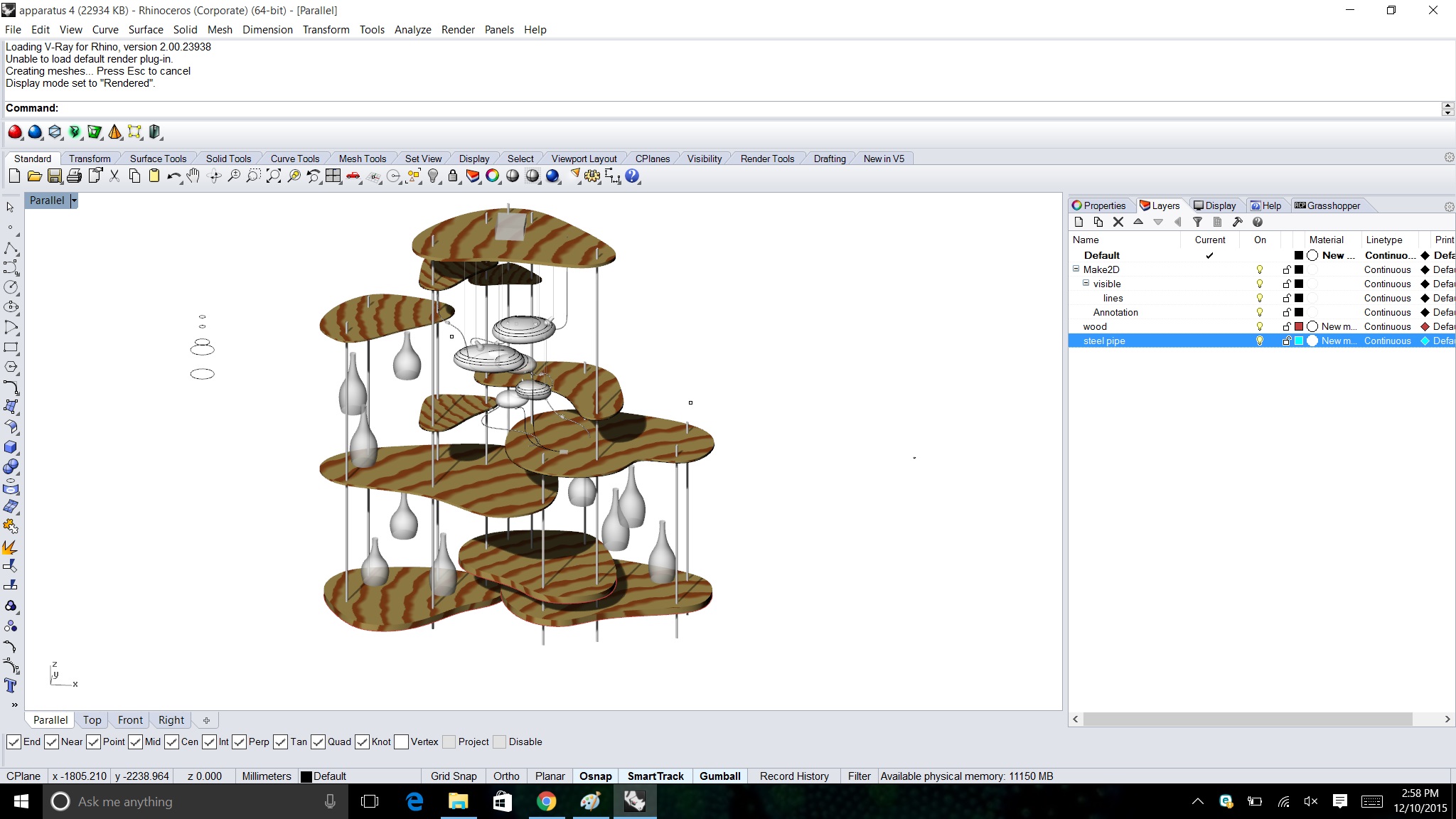This screenshot has height=819, width=1456.
Task: Toggle Gumball in the status bar
Action: pyautogui.click(x=719, y=776)
